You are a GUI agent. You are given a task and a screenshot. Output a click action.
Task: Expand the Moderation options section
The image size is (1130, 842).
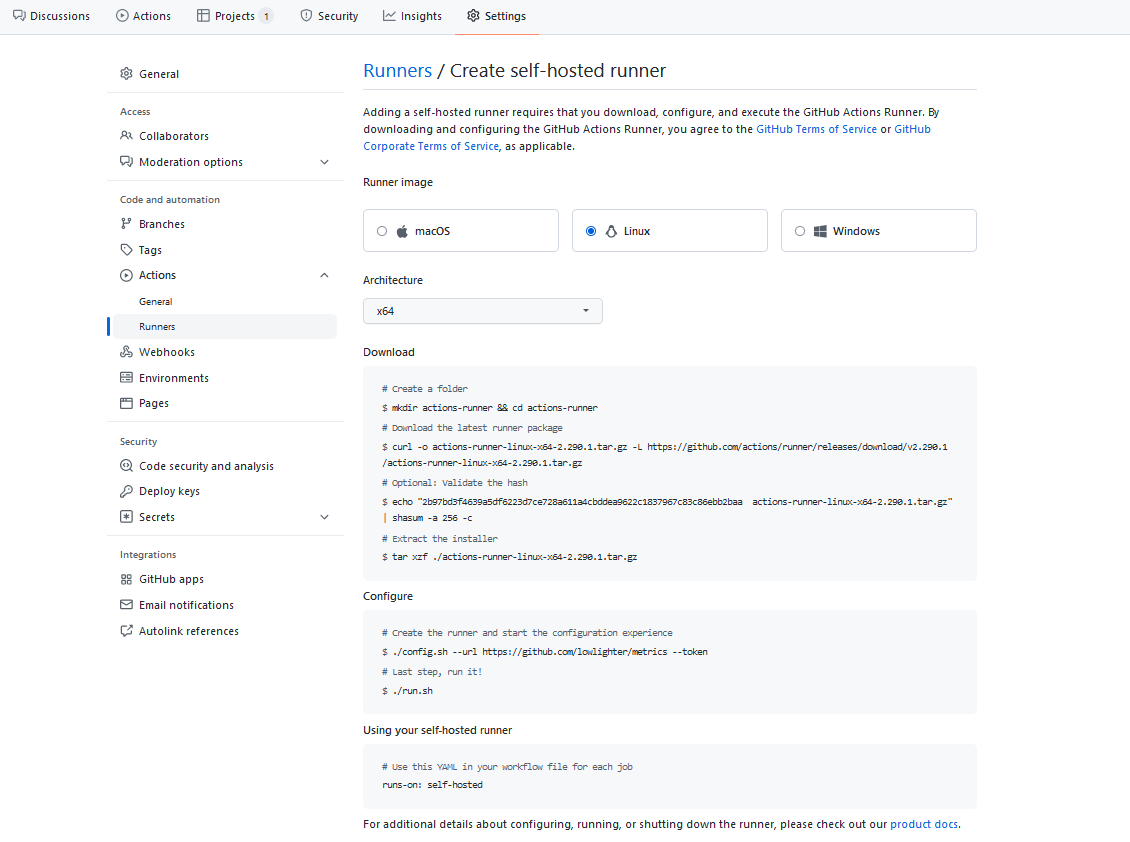coord(324,161)
